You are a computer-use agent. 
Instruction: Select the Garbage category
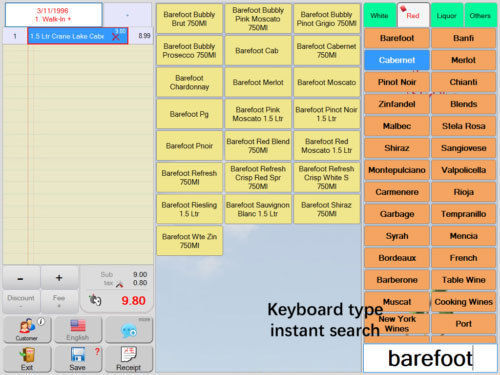(x=397, y=214)
